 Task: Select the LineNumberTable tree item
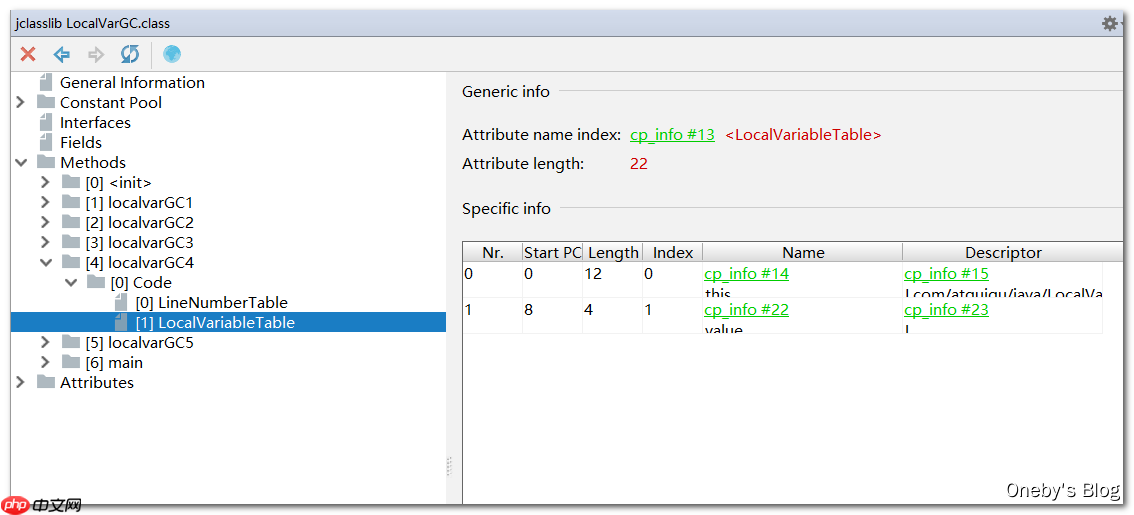[223, 302]
